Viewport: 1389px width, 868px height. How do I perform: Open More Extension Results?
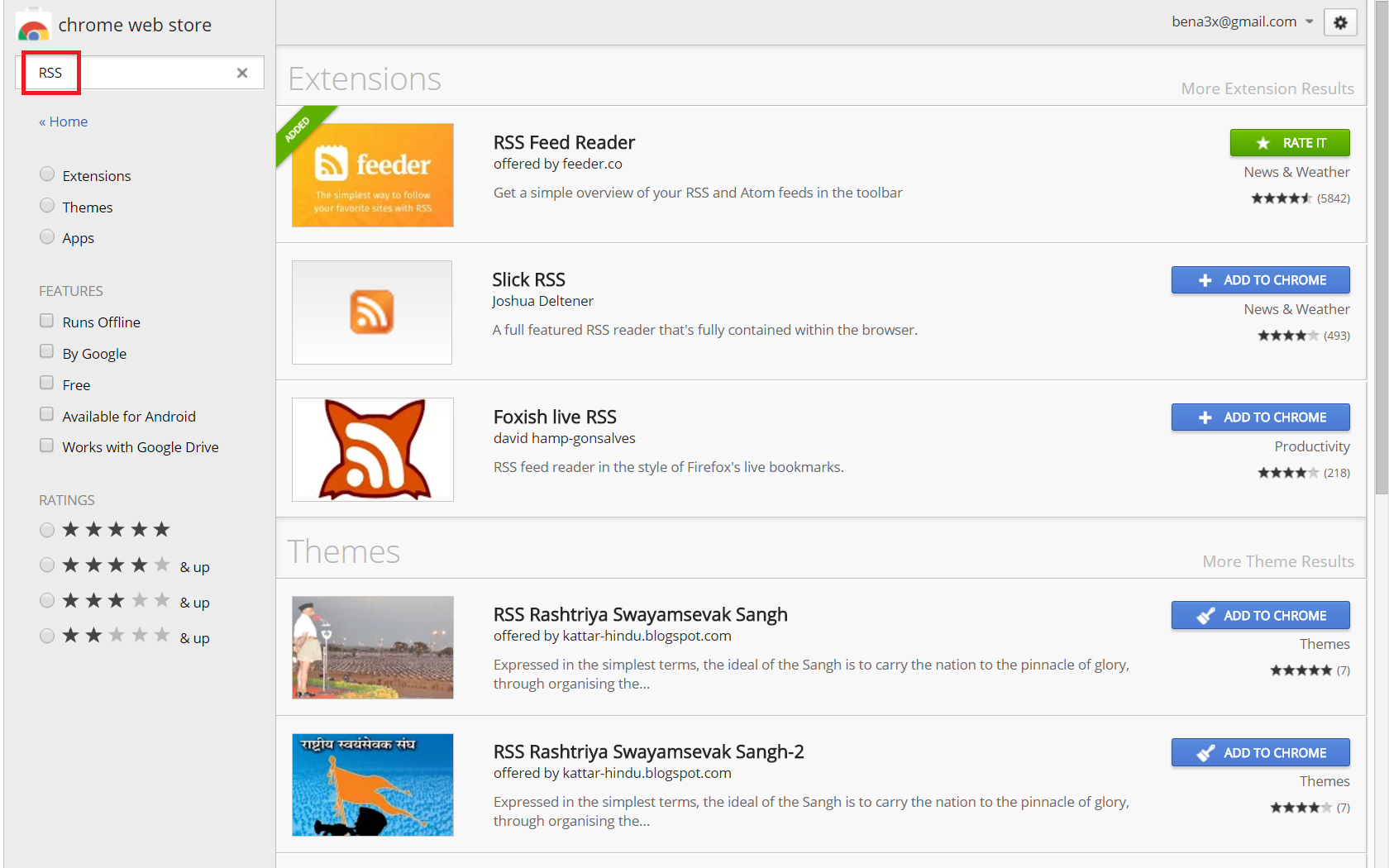(1267, 88)
